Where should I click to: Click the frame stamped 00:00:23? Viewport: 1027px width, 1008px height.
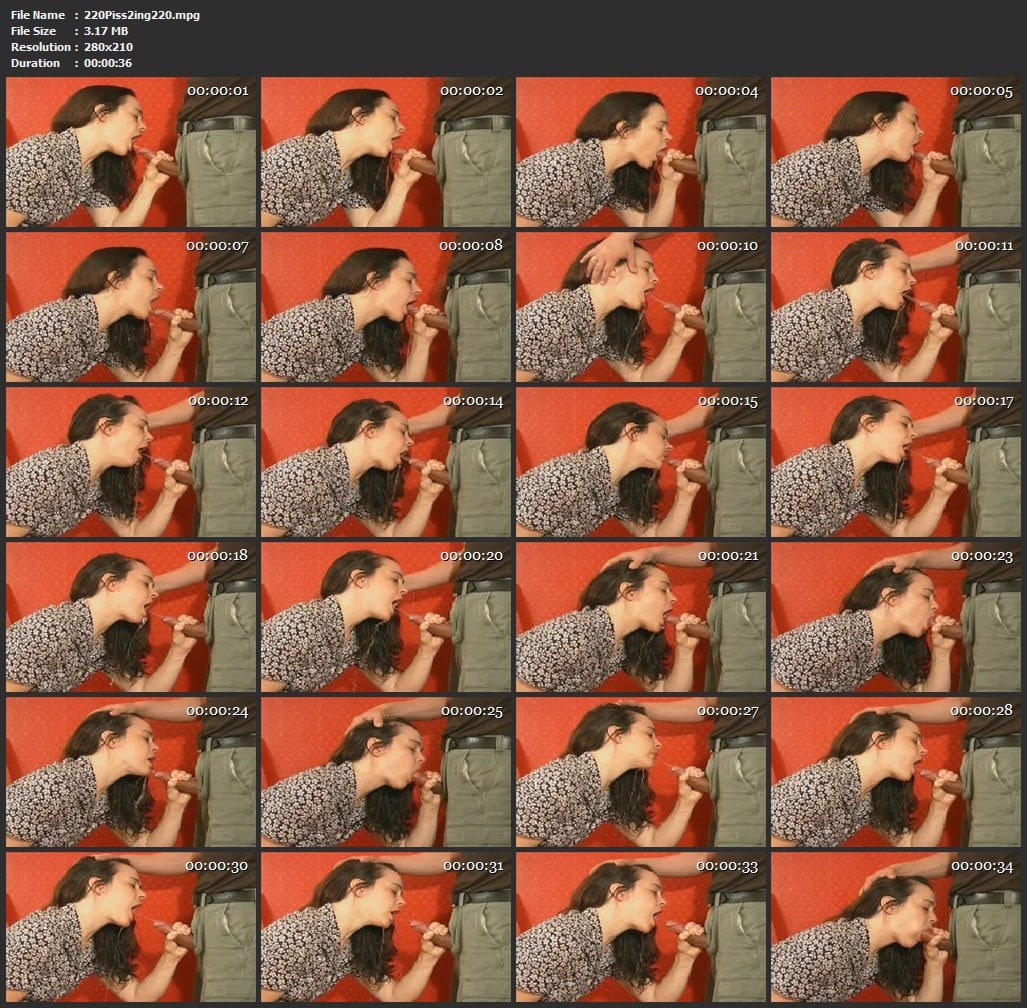[x=895, y=617]
